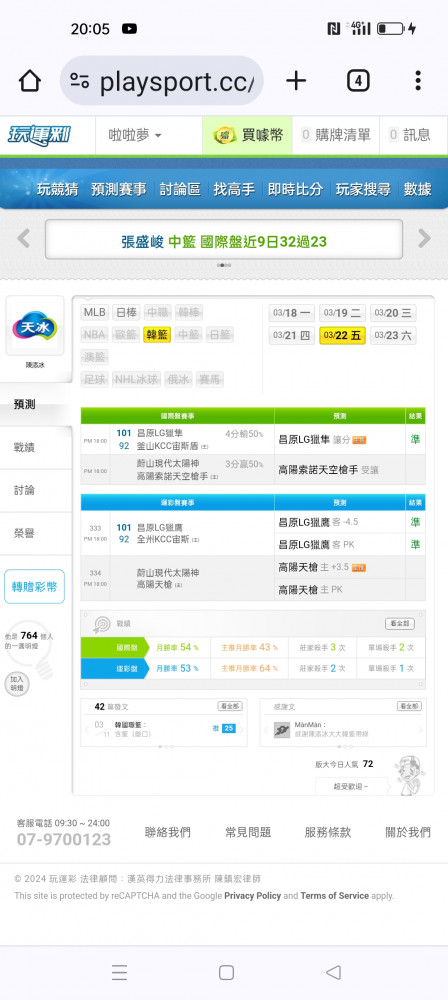Open 數據 in navigation bar
This screenshot has height=1000, width=448.
(417, 189)
